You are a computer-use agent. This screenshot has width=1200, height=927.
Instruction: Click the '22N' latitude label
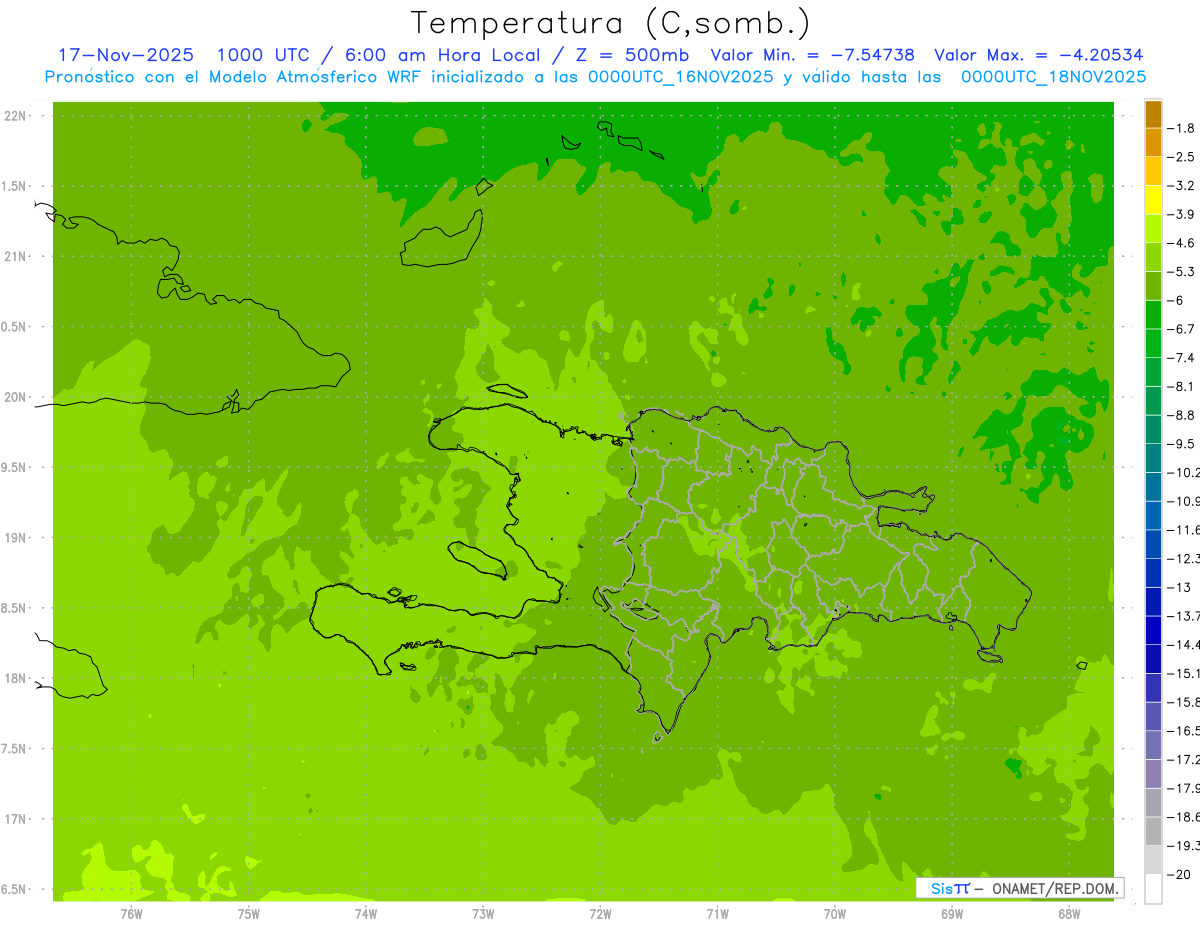(x=14, y=116)
